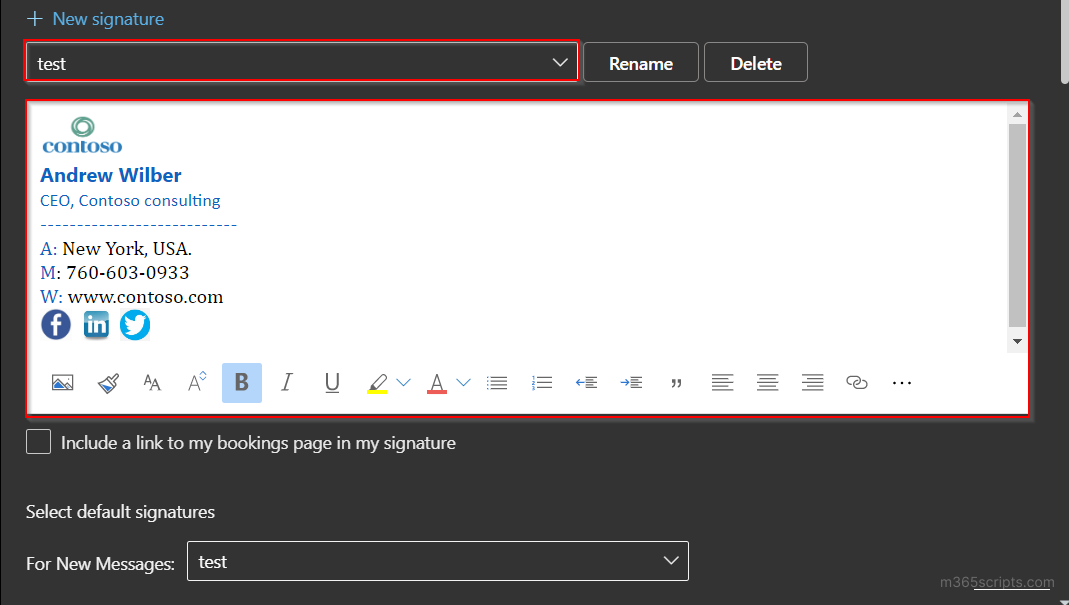Insert an image into the signature
This screenshot has width=1069, height=605.
pos(63,382)
